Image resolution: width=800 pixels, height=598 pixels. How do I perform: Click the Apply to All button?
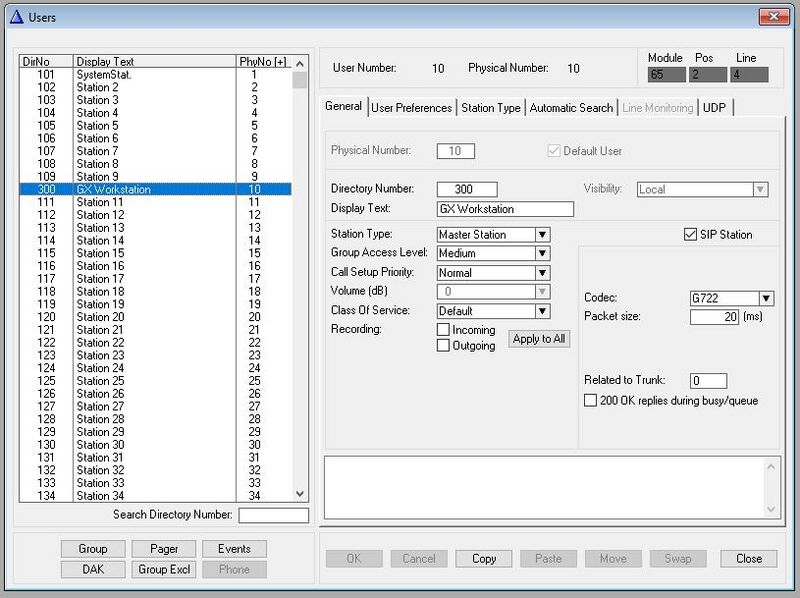539,339
